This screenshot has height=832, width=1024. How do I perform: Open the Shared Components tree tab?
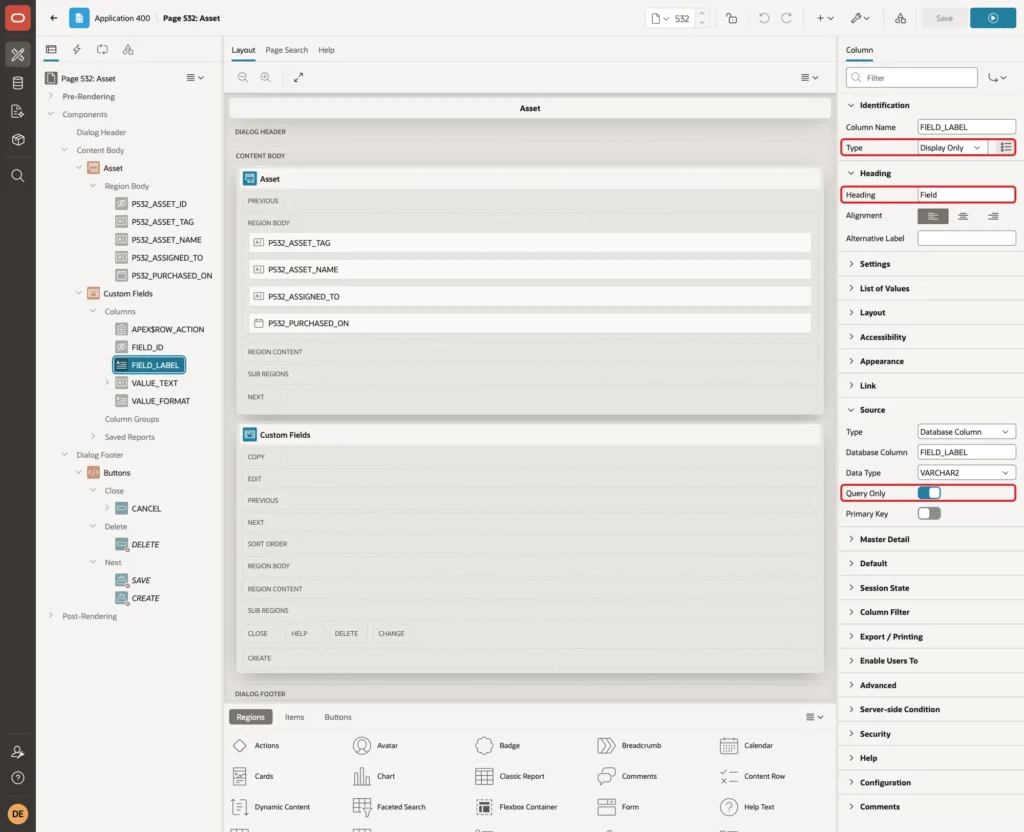click(128, 50)
